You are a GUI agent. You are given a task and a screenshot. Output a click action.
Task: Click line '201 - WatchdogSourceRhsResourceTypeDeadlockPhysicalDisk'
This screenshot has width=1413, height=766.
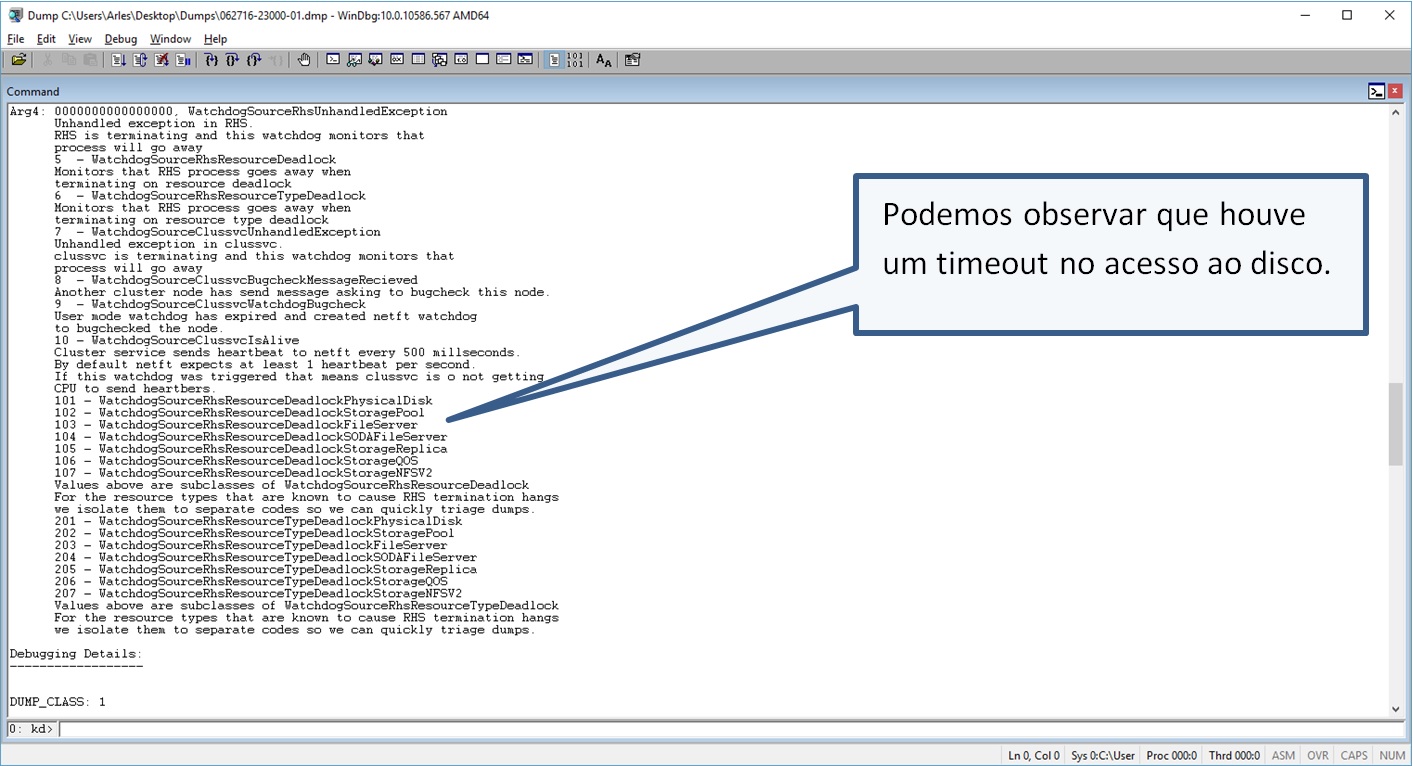tap(258, 521)
